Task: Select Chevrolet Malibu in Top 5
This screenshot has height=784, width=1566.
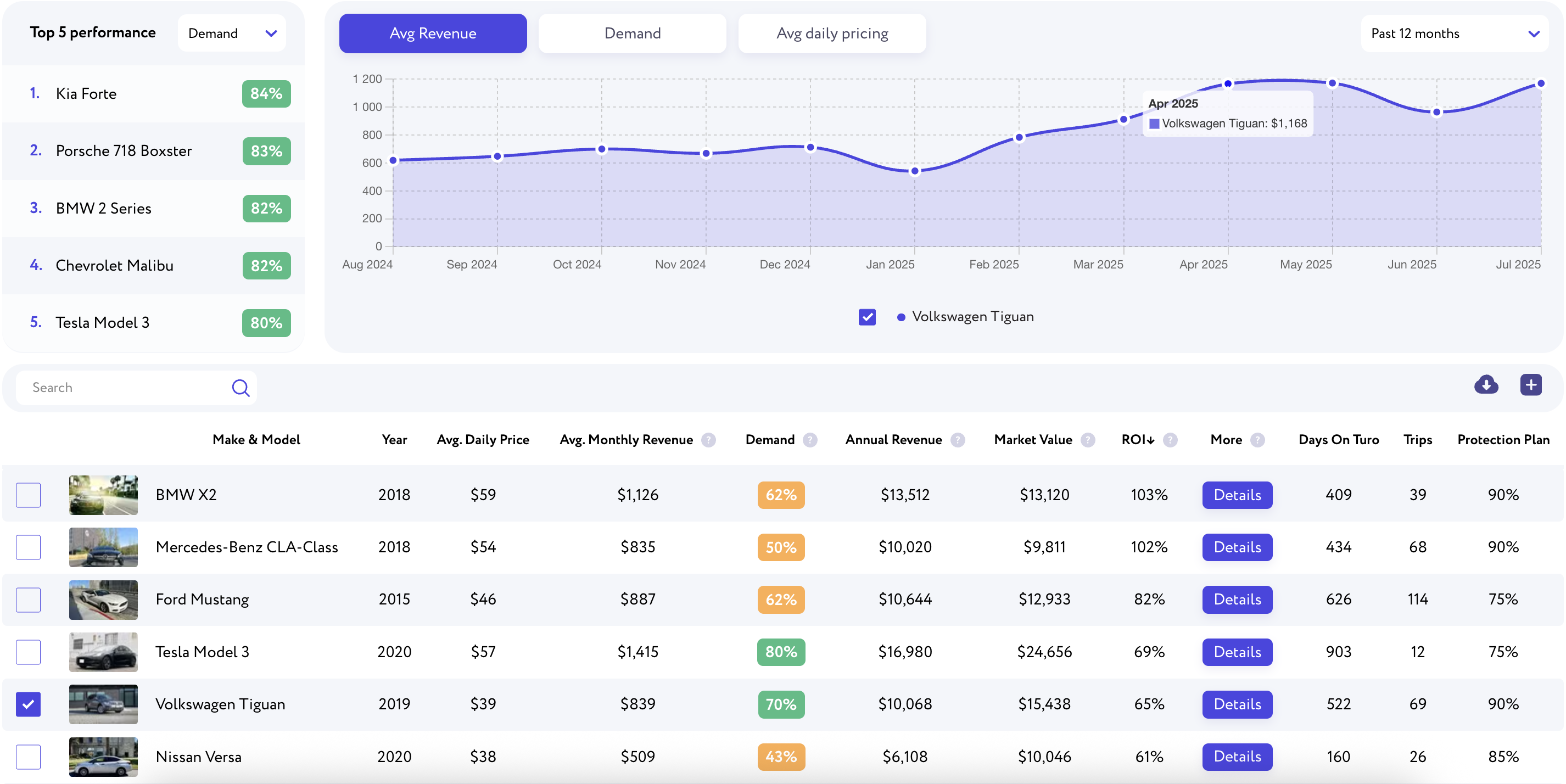Action: [x=153, y=266]
